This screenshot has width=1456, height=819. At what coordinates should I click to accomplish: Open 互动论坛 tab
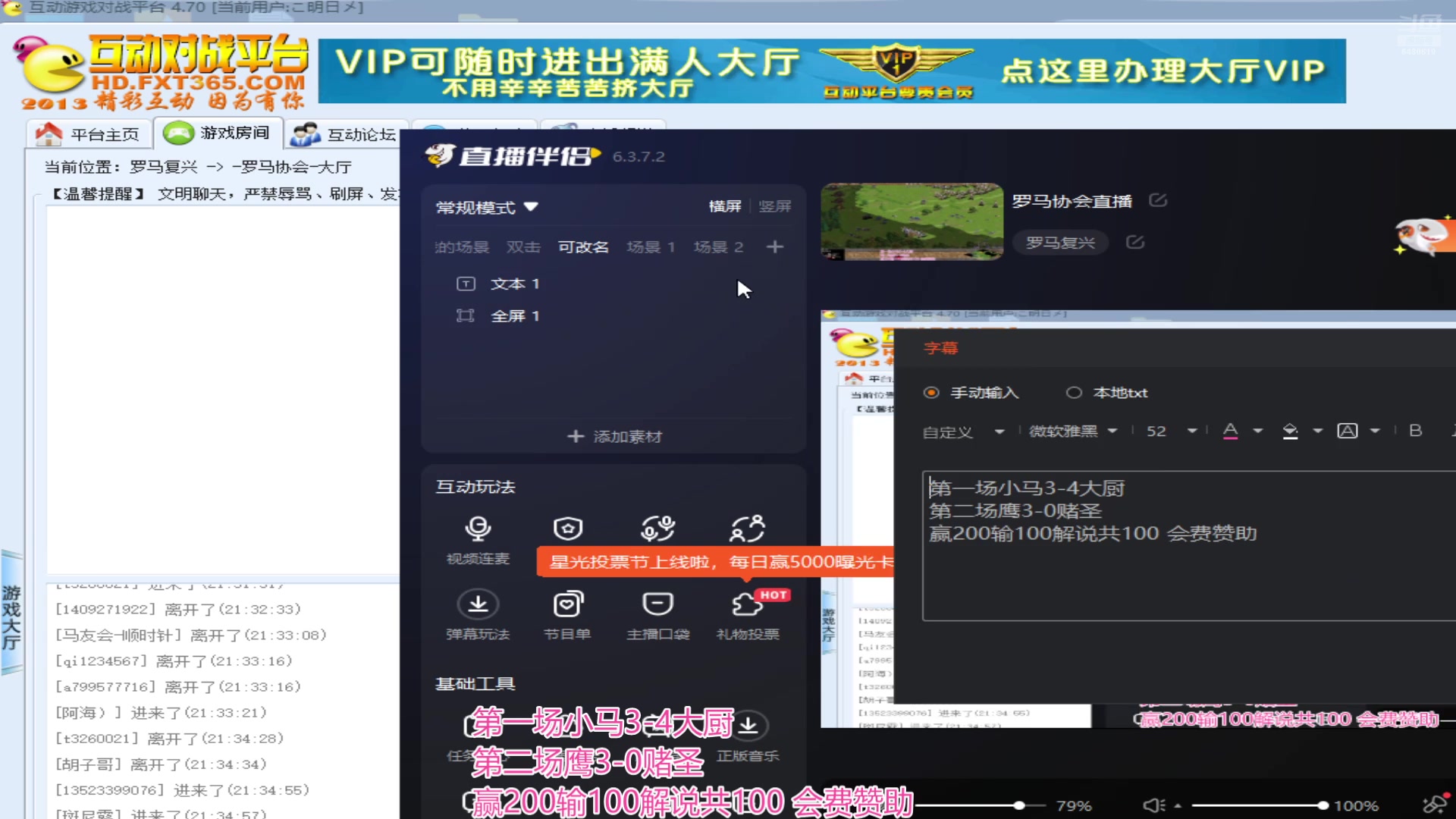[345, 134]
